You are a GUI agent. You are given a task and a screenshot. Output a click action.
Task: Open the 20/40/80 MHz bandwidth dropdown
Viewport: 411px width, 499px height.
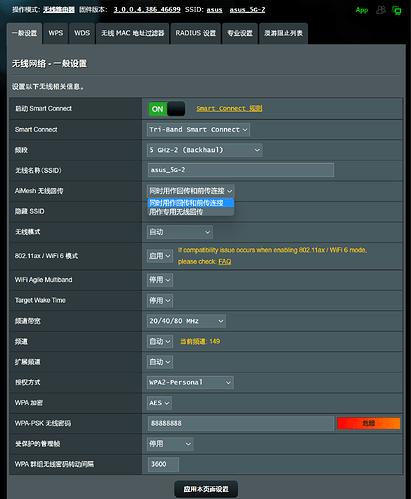click(x=186, y=321)
